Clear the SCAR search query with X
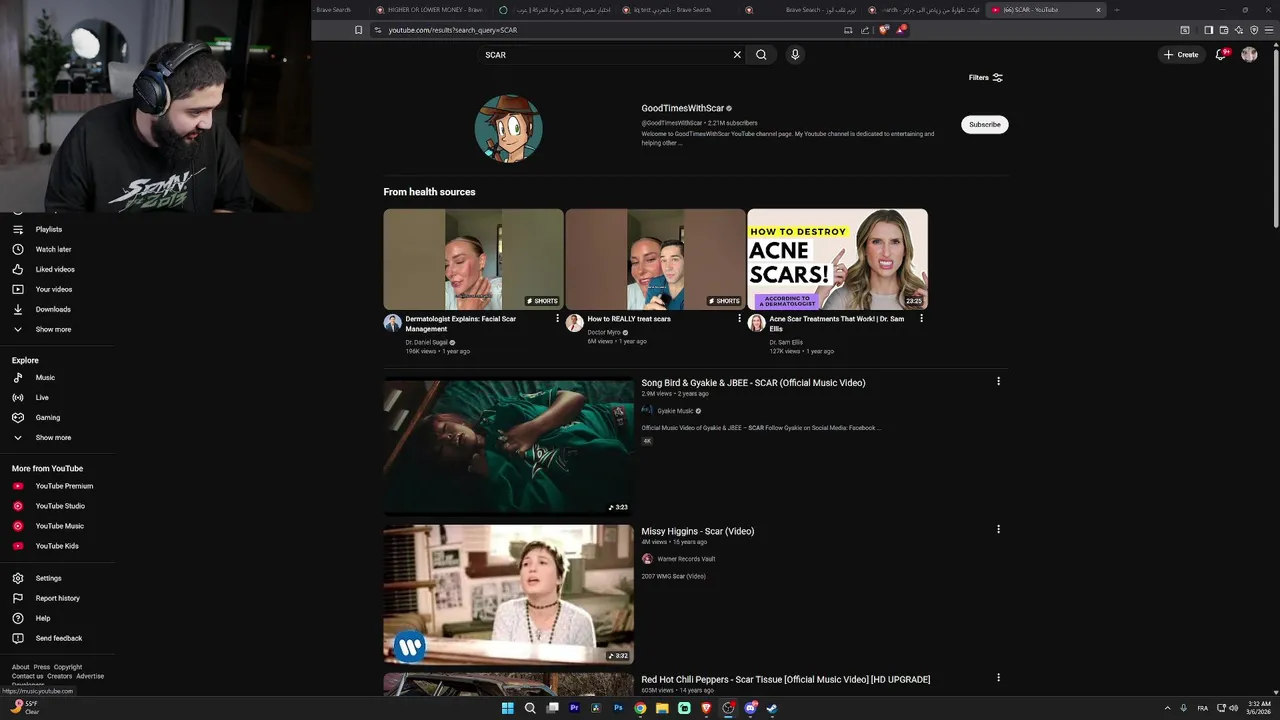1280x720 pixels. tap(737, 55)
